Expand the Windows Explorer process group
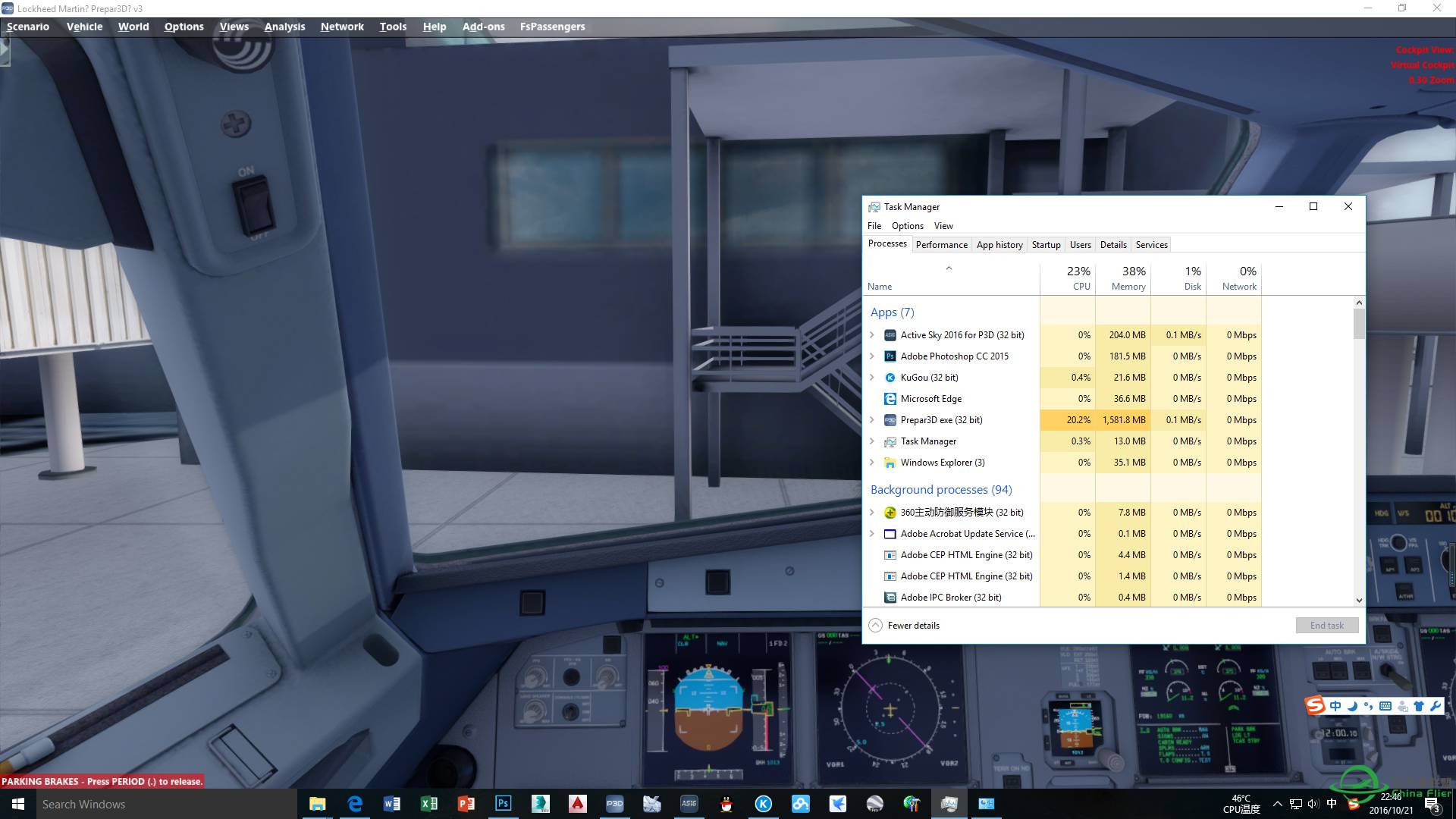The width and height of the screenshot is (1456, 819). pyautogui.click(x=873, y=462)
